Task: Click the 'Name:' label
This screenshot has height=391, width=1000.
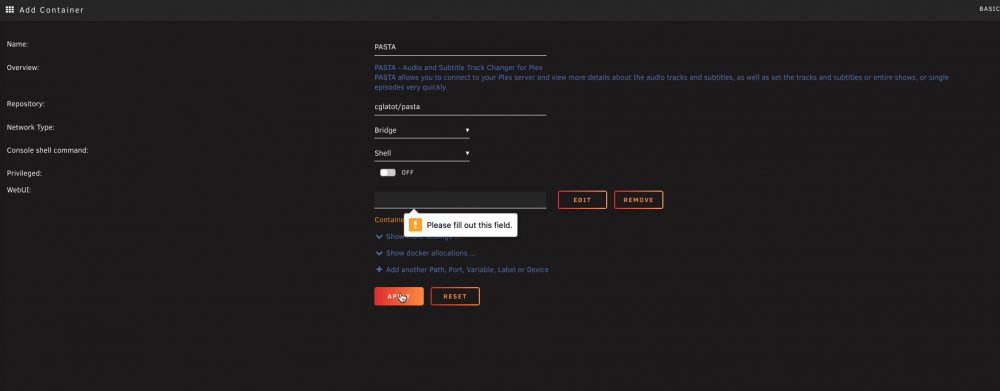Action: tap(17, 44)
